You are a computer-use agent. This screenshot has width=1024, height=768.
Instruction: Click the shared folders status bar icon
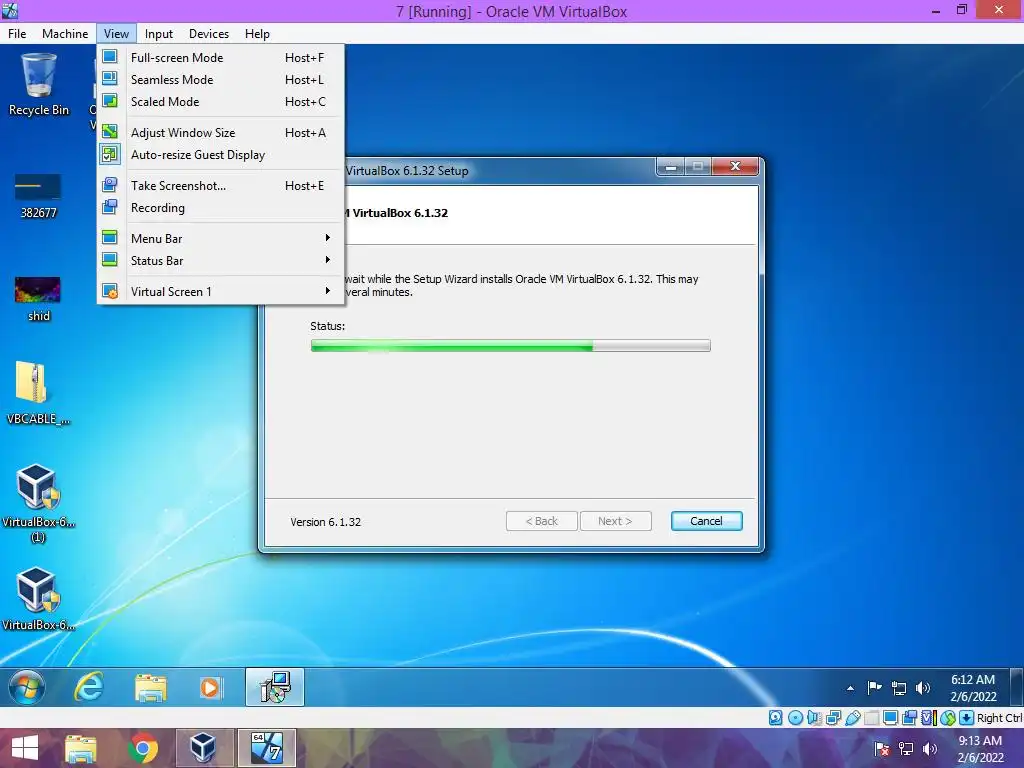871,718
